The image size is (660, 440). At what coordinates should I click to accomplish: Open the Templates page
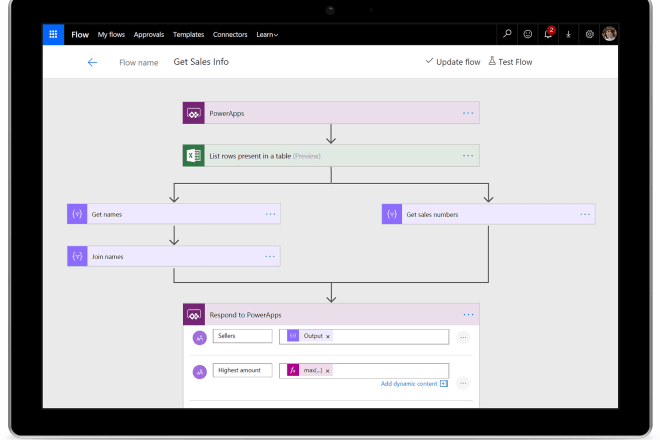(188, 35)
